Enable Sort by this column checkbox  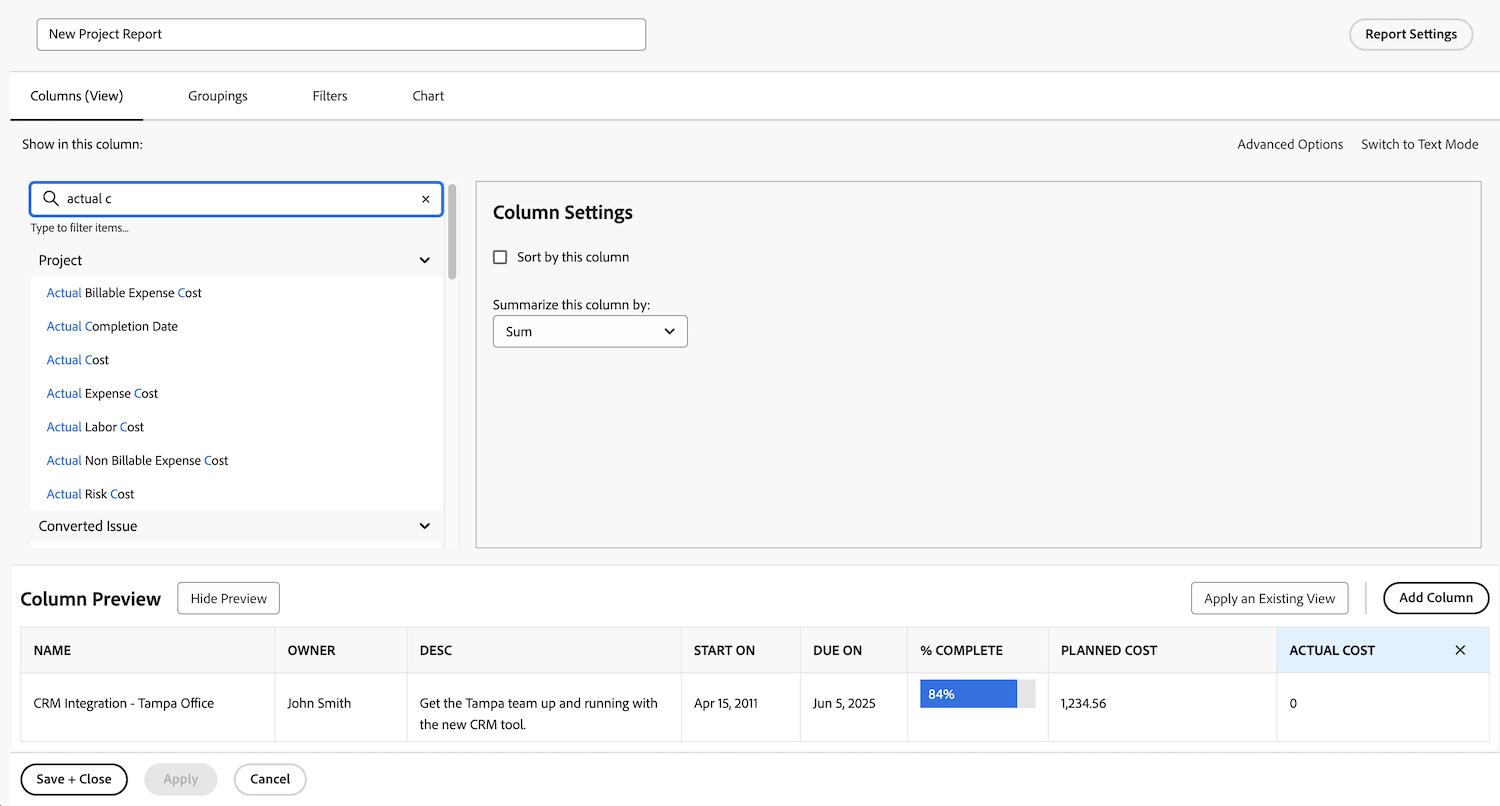pyautogui.click(x=501, y=257)
